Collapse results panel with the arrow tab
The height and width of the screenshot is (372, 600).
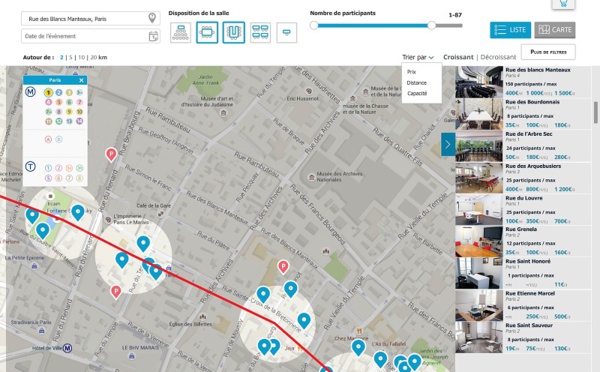pos(448,144)
